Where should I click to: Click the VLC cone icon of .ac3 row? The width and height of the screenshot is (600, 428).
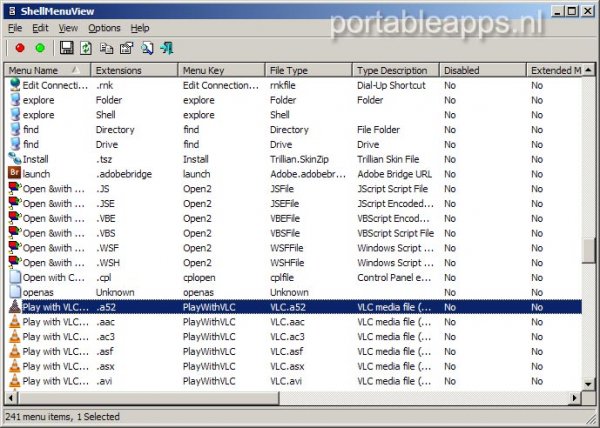coord(15,337)
